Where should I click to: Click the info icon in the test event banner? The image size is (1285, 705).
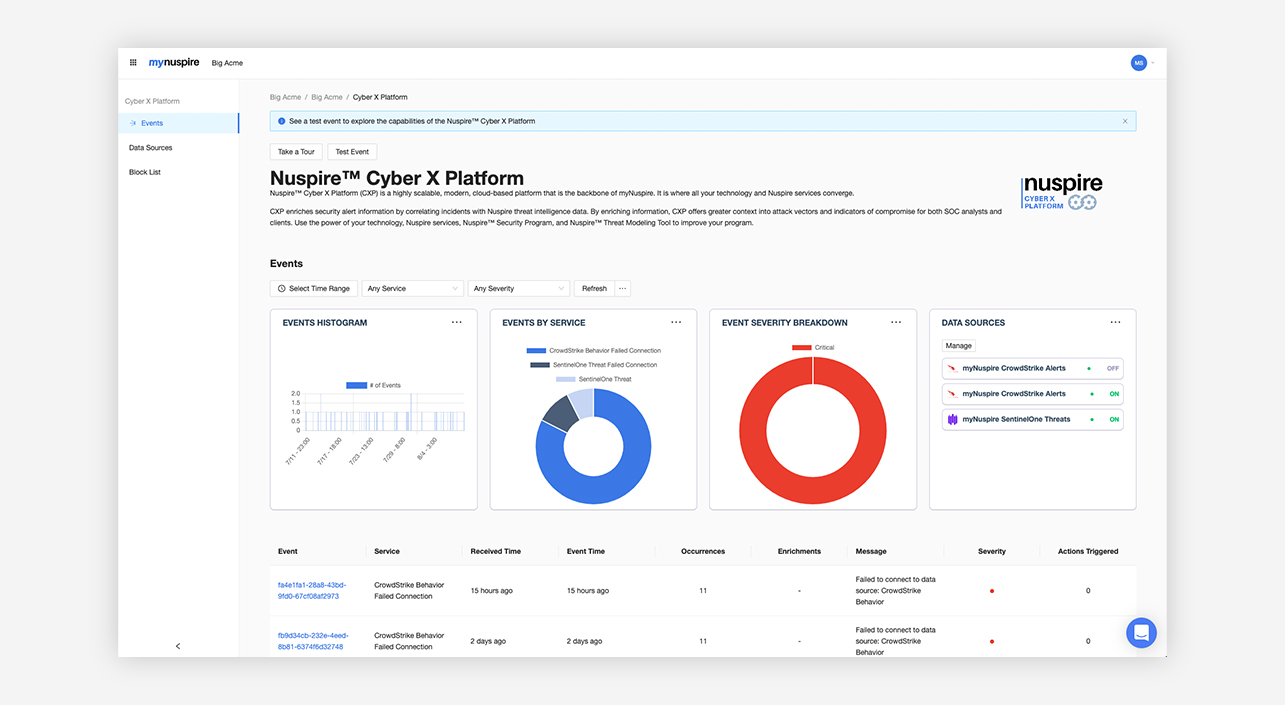[x=281, y=121]
